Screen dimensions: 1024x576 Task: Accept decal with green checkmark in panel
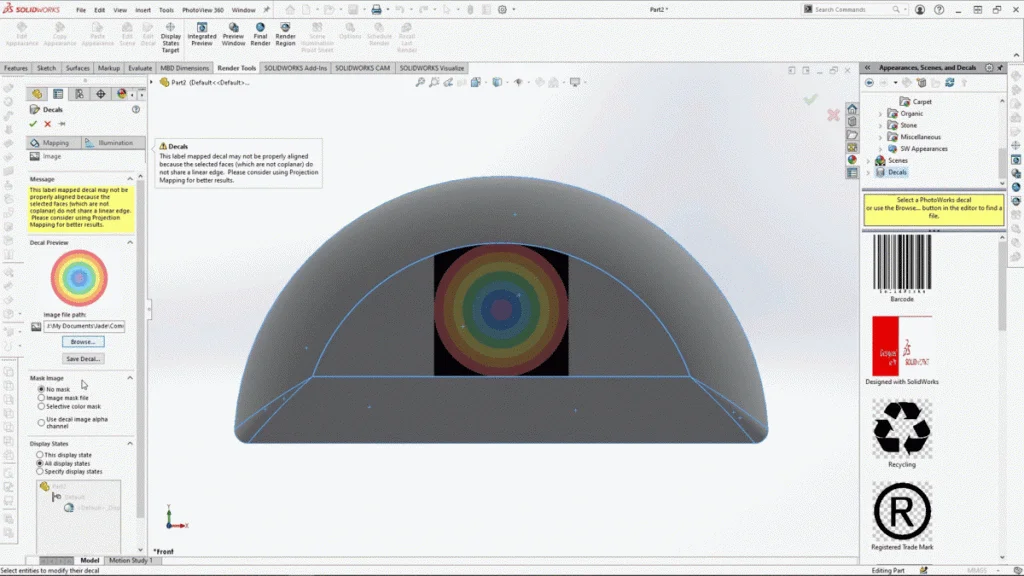click(33, 124)
